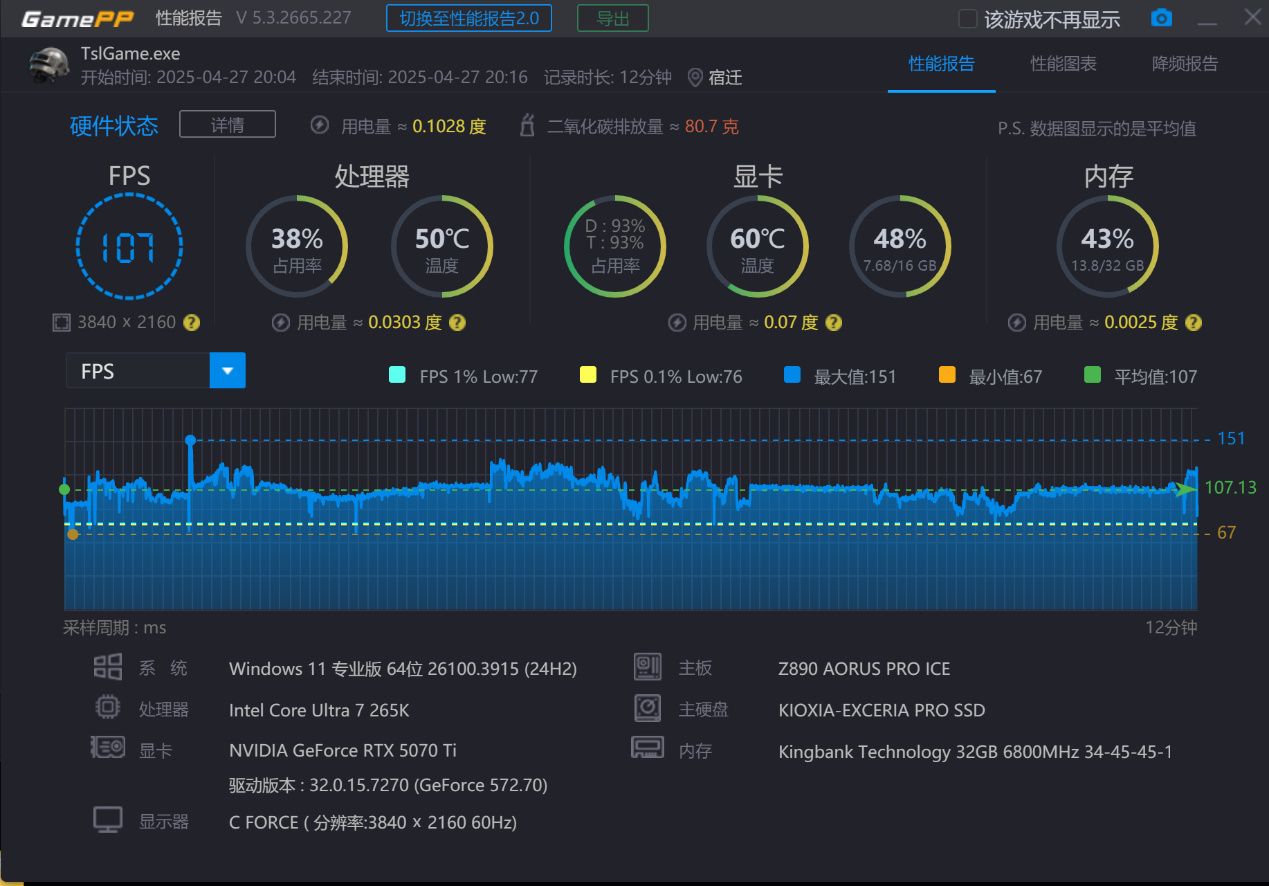Click the Intel Core Ultra 7 265K text
Viewport: 1269px width, 886px height.
coord(319,710)
